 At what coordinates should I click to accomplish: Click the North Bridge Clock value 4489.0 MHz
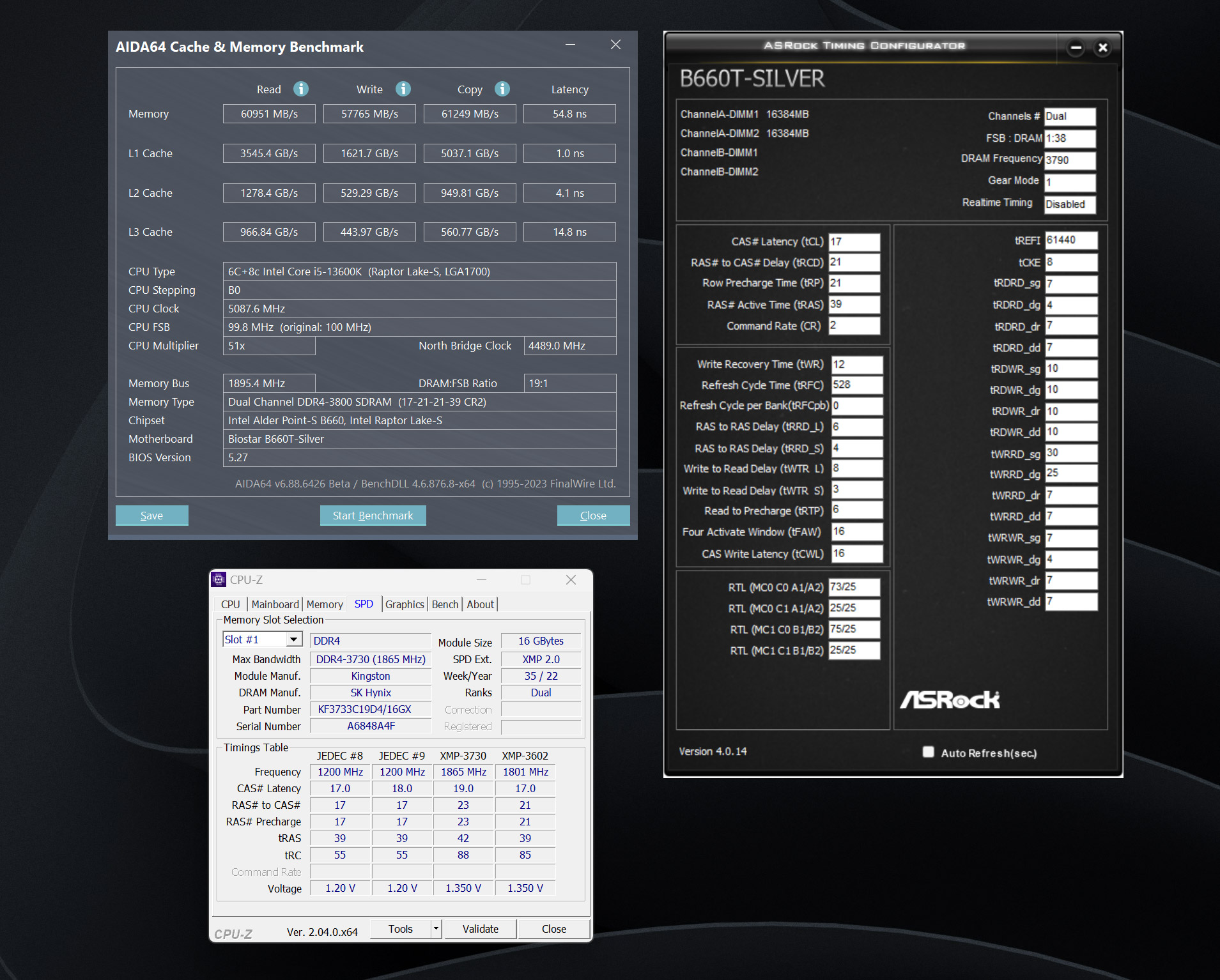click(569, 346)
